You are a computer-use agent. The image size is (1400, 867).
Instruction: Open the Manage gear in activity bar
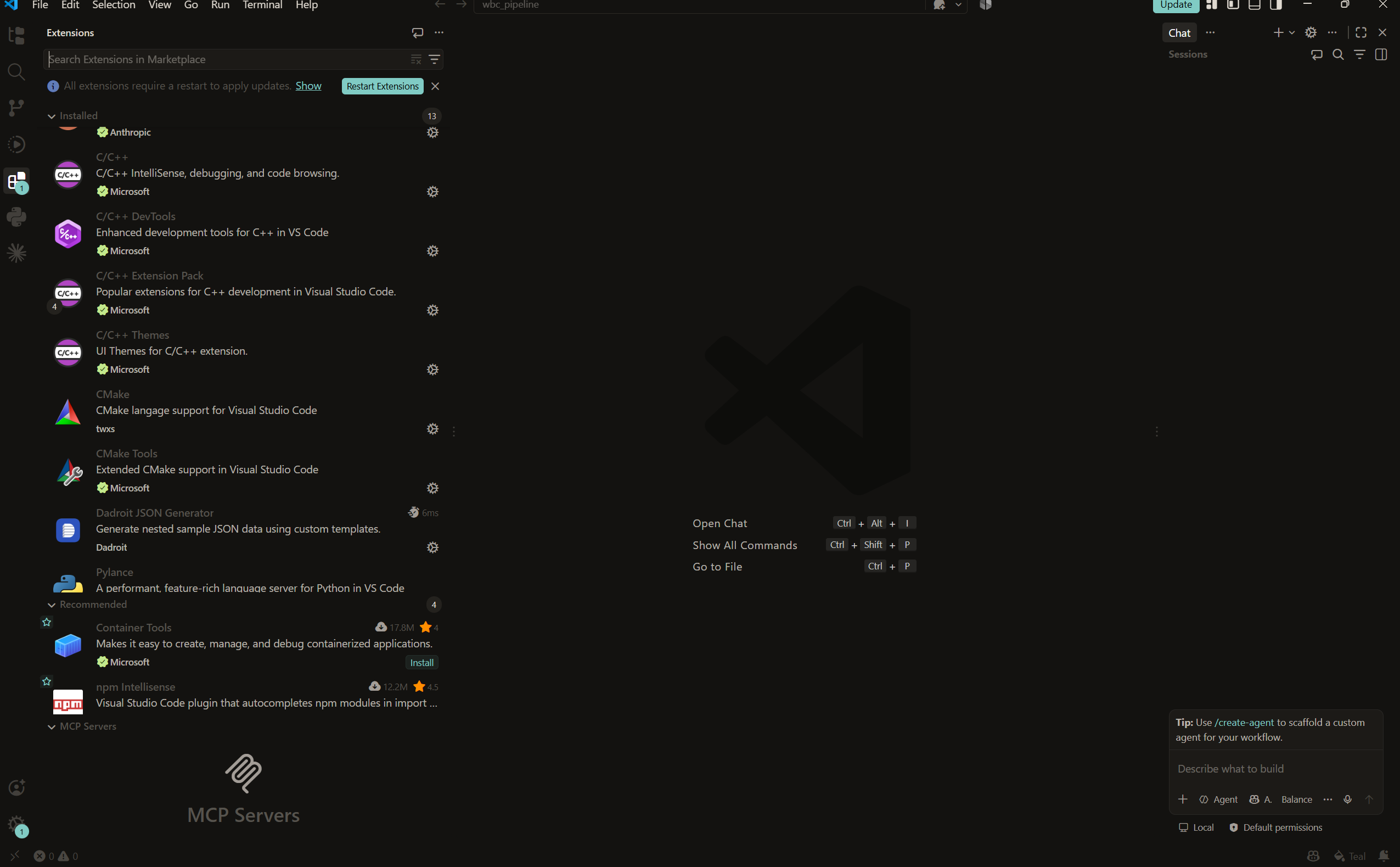(x=16, y=824)
